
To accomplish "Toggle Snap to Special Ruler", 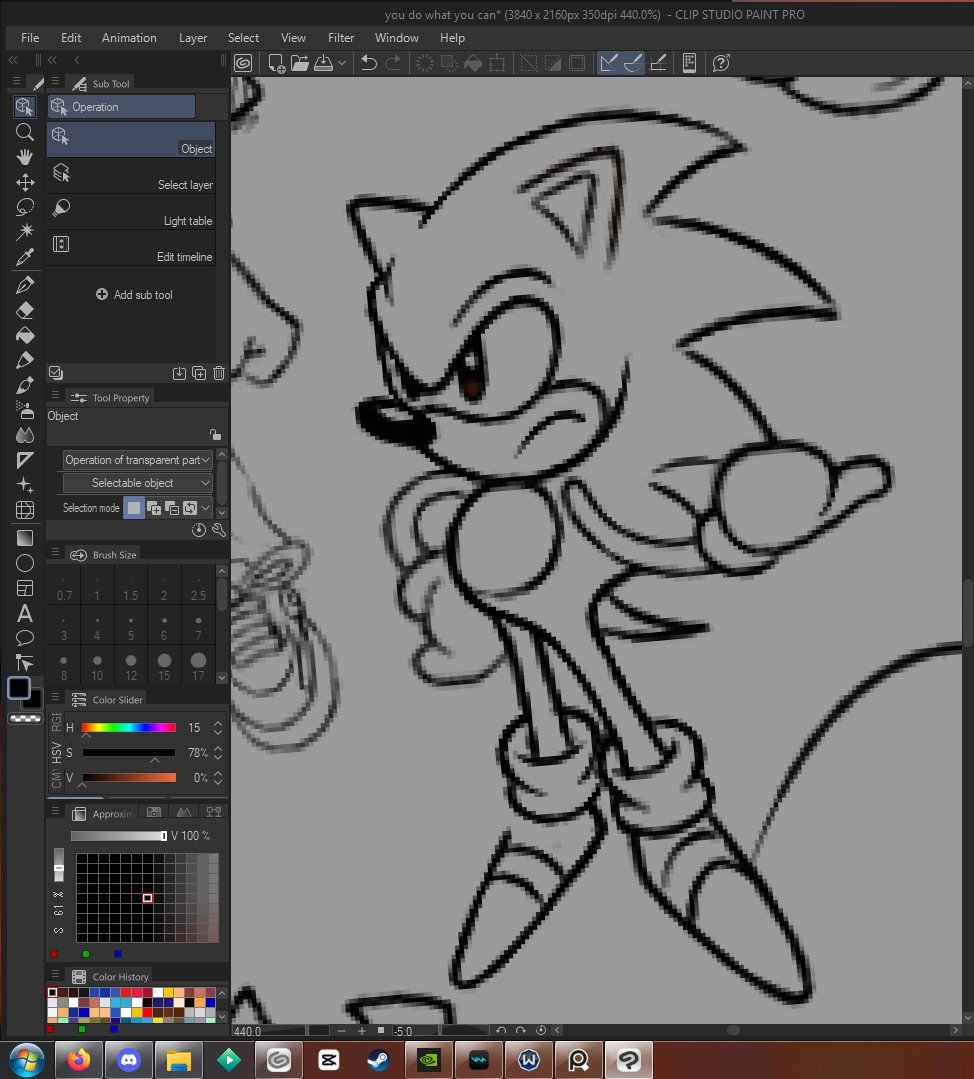I will [633, 63].
